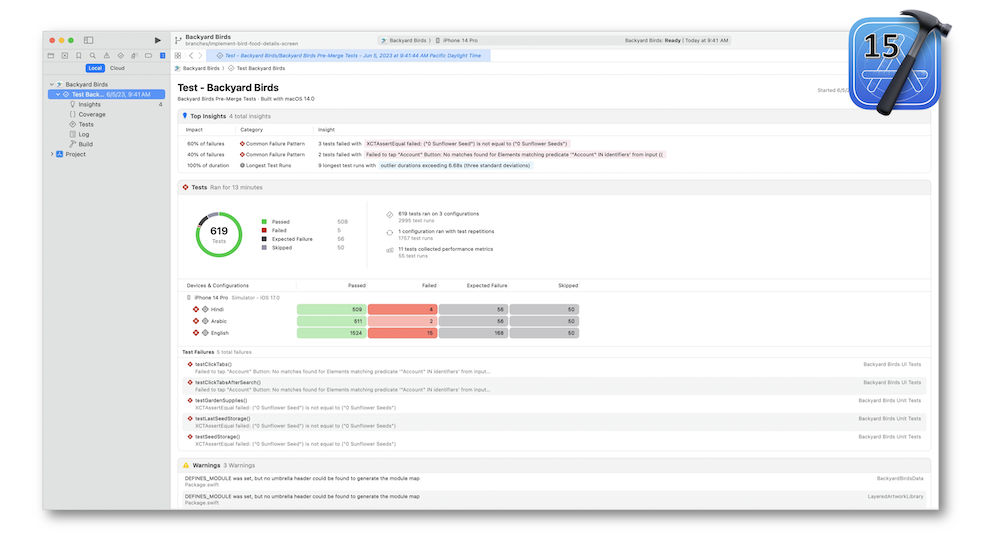This screenshot has height=537, width=1000.
Task: Collapse the Backyard Birds tree node
Action: pyautogui.click(x=52, y=84)
